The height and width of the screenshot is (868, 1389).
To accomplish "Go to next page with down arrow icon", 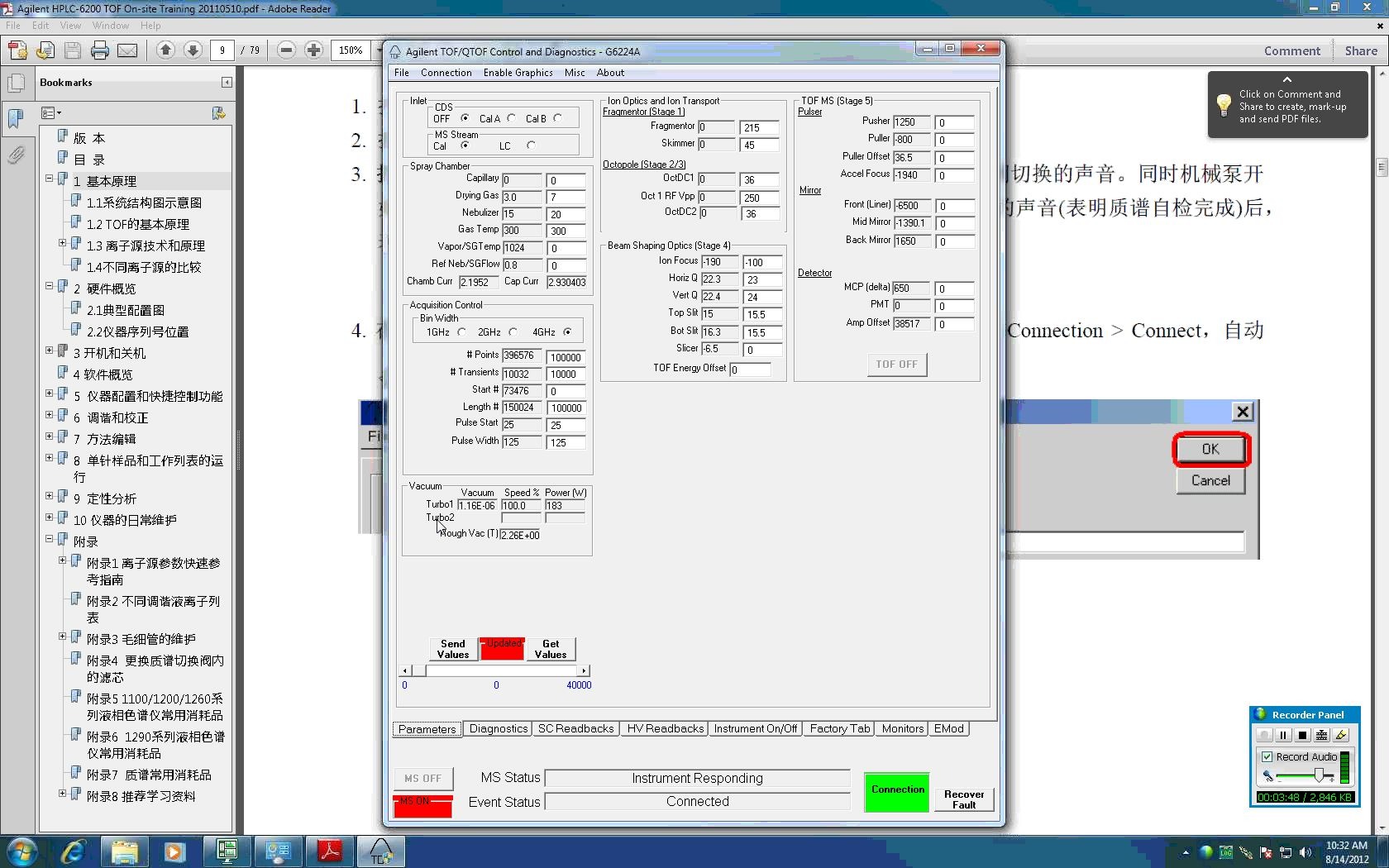I will (193, 50).
